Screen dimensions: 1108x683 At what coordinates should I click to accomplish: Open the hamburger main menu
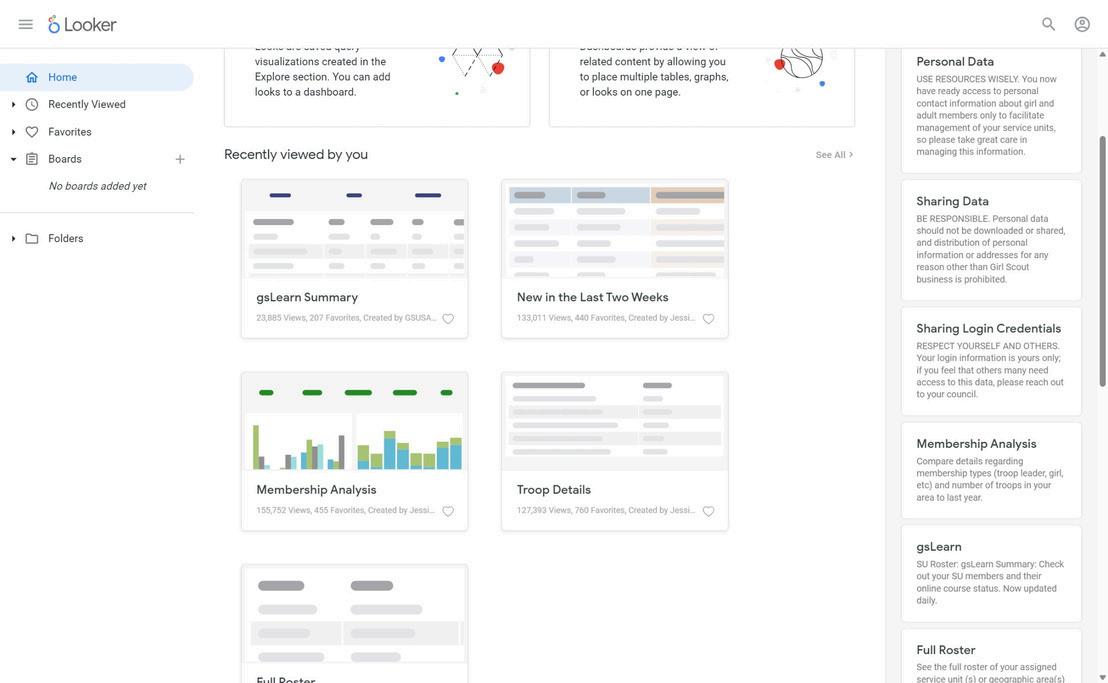25,24
